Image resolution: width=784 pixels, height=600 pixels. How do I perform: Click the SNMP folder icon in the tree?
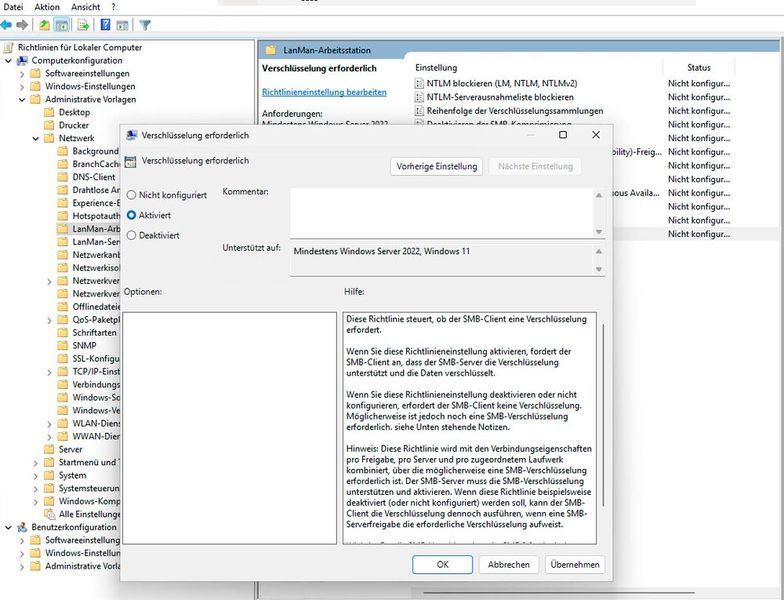(x=62, y=346)
